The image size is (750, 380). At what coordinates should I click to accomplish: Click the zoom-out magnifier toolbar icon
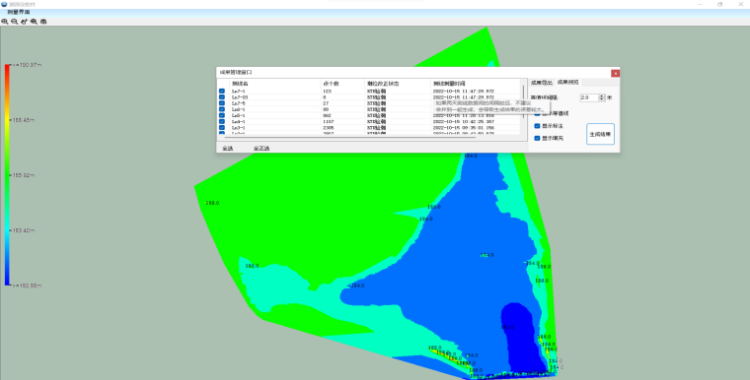click(14, 22)
